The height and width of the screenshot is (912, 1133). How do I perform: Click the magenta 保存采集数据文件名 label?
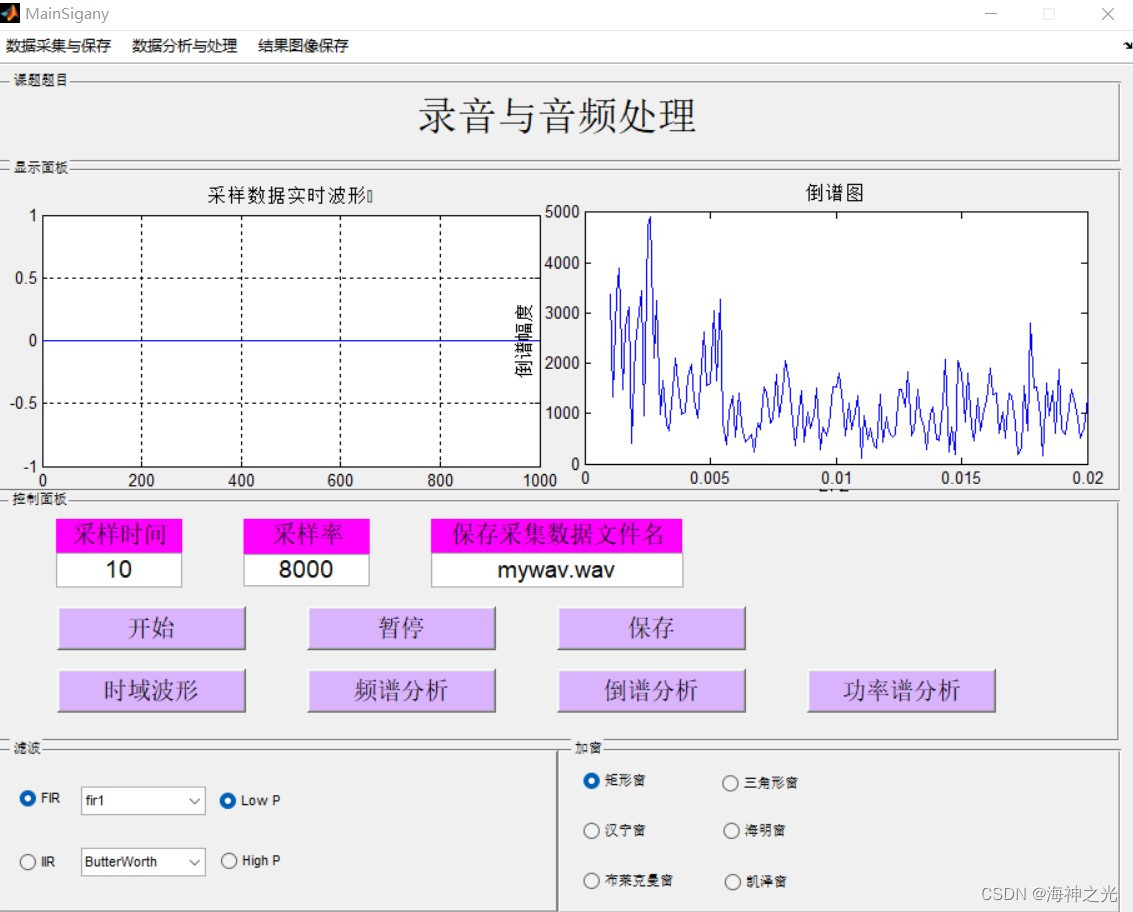(557, 535)
